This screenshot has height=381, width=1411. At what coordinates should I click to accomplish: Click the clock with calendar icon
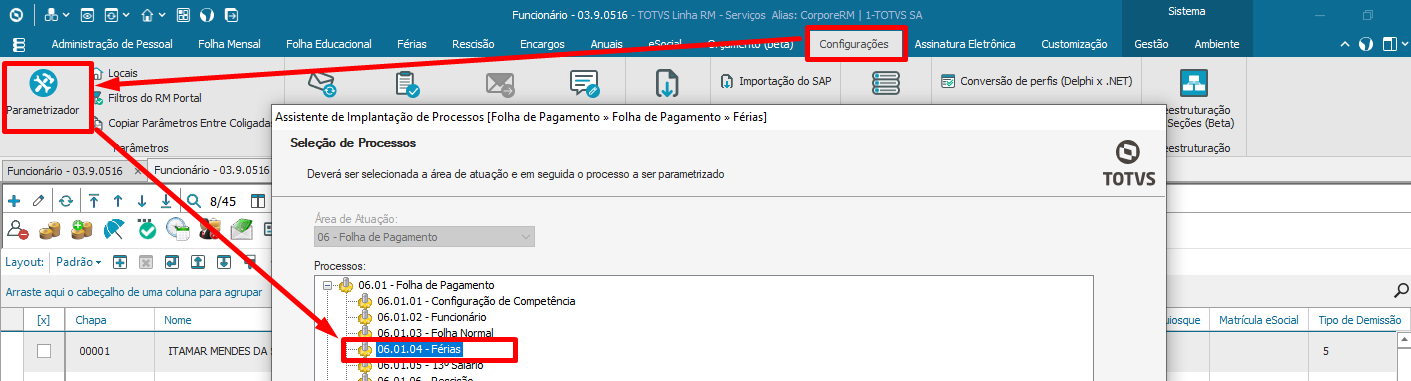(178, 230)
